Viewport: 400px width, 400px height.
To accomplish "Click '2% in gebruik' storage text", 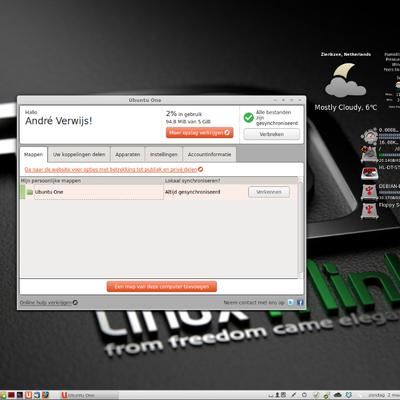I will coord(184,114).
